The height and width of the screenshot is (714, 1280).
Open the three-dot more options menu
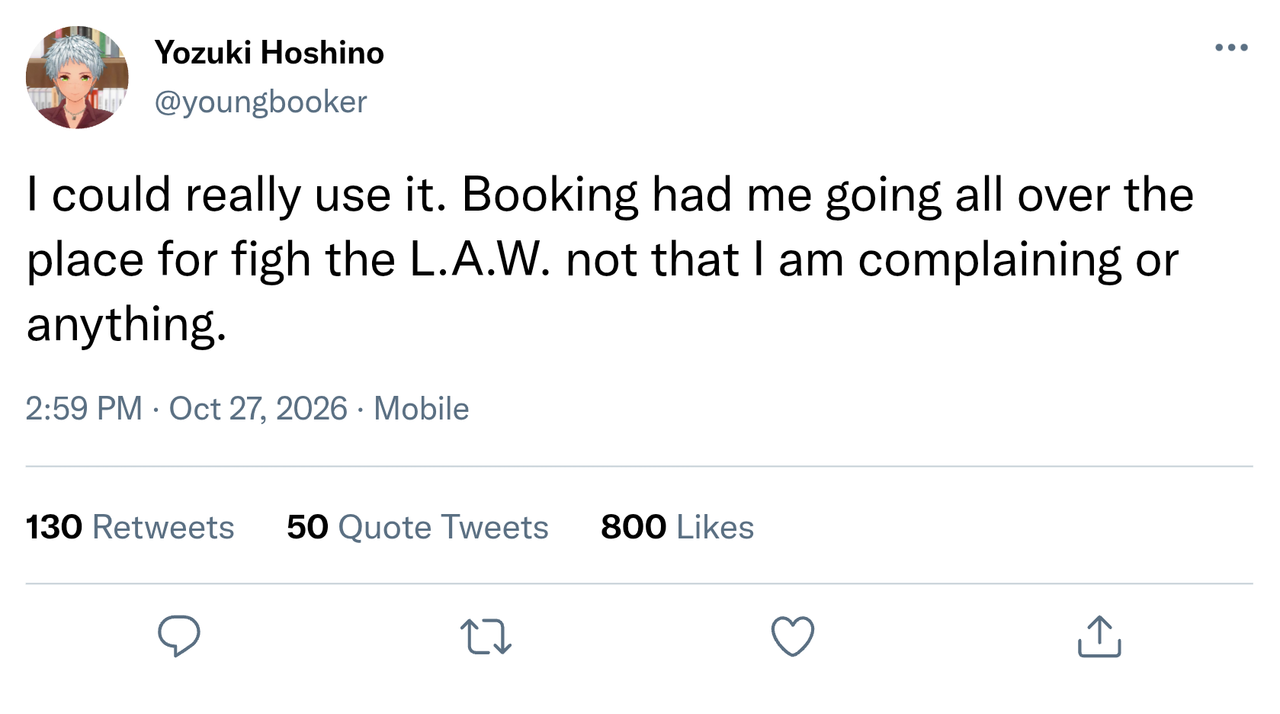[1231, 47]
